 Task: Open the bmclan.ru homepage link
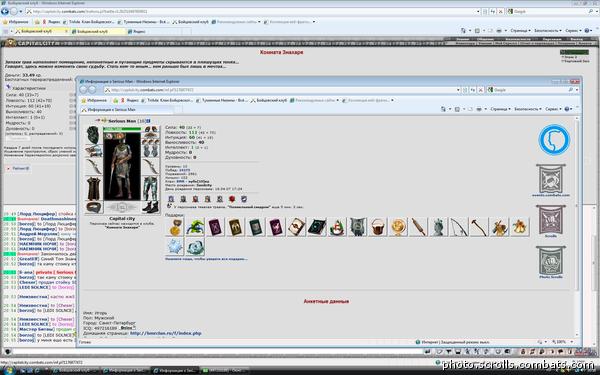tap(166, 333)
